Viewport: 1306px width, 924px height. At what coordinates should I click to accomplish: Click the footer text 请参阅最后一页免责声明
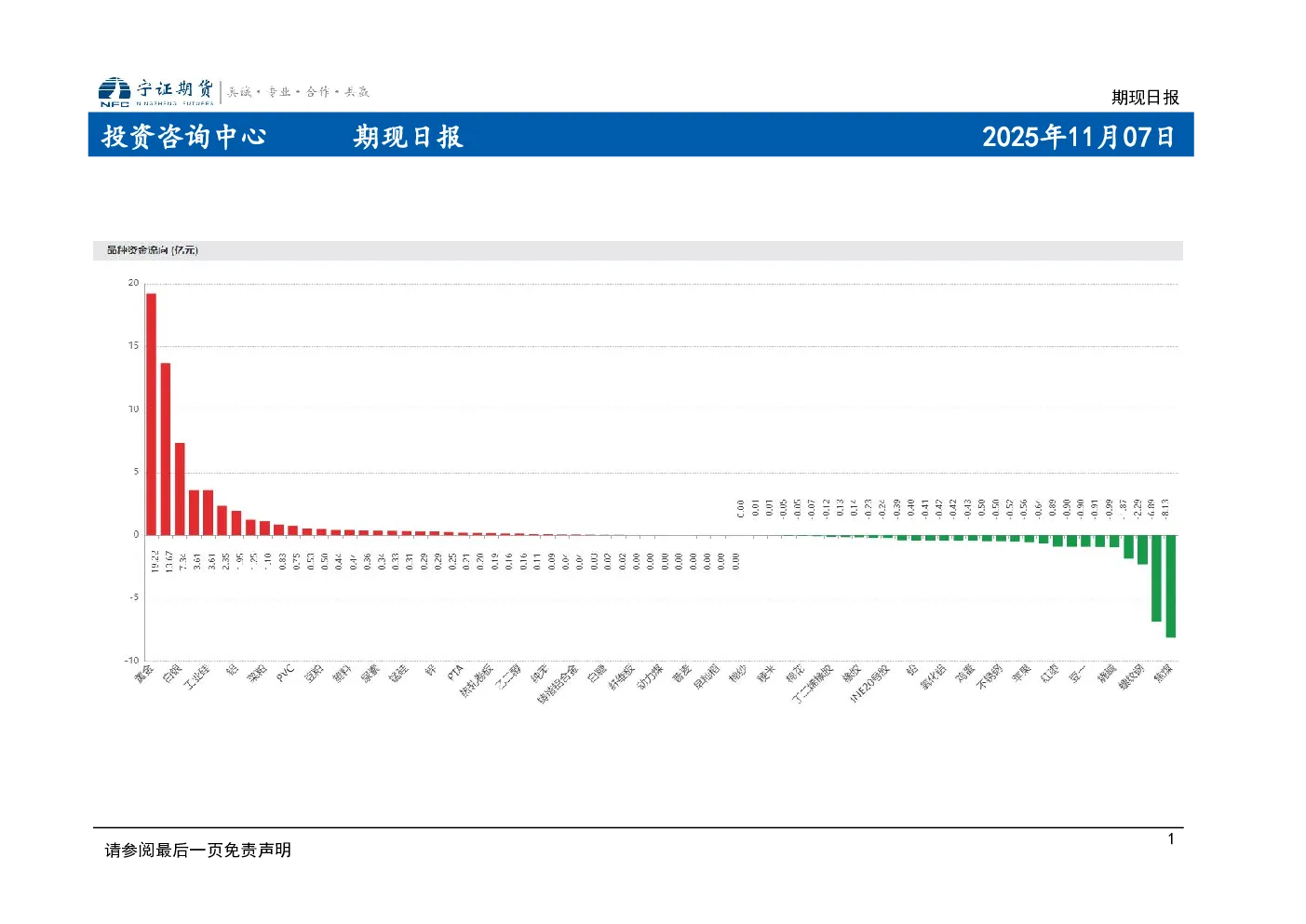tap(198, 850)
